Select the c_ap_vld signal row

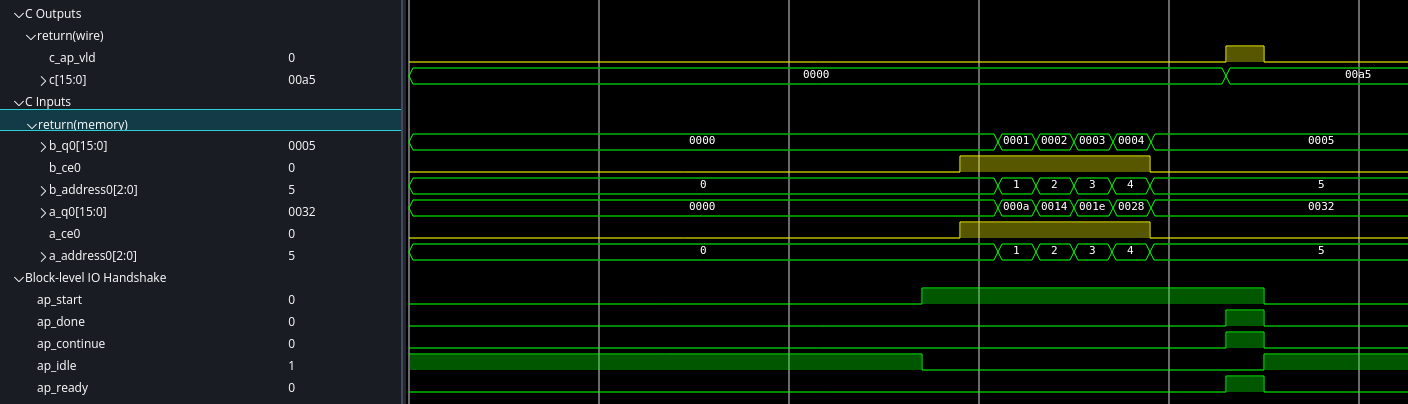[x=200, y=58]
